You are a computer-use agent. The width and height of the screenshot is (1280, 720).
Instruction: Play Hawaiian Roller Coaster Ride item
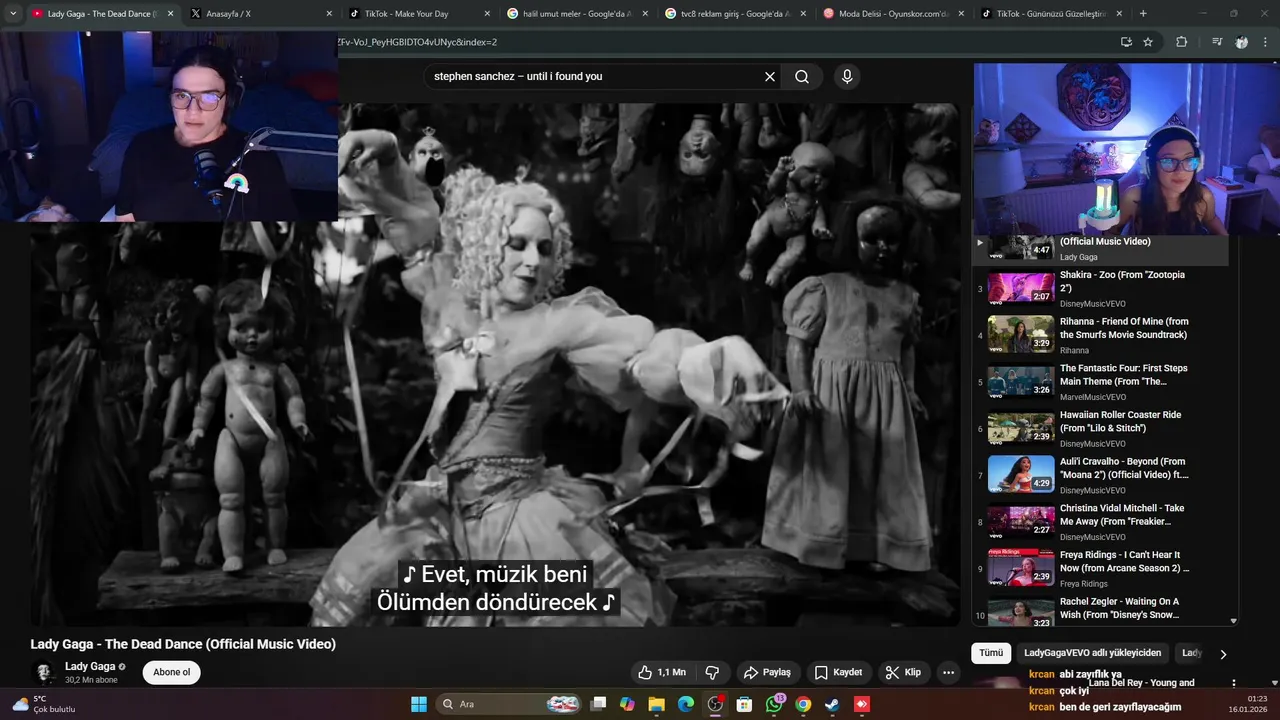pyautogui.click(x=1100, y=428)
